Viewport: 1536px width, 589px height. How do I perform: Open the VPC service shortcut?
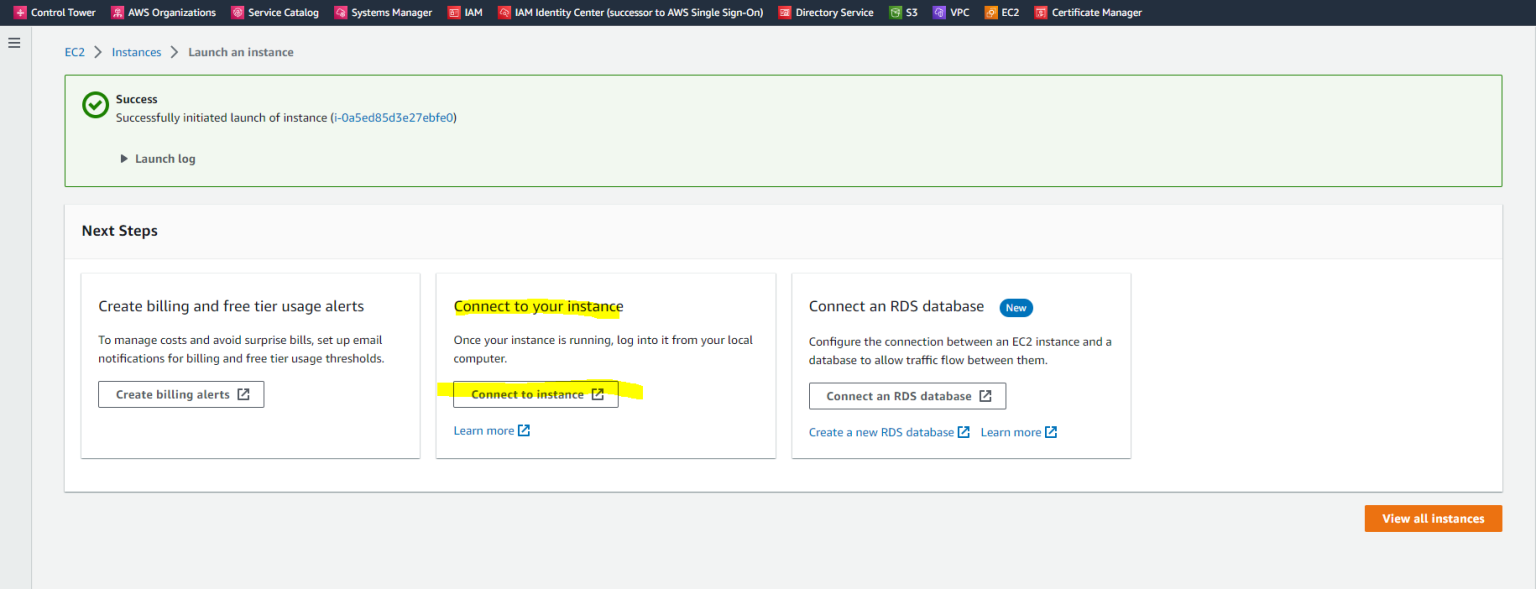click(x=951, y=12)
